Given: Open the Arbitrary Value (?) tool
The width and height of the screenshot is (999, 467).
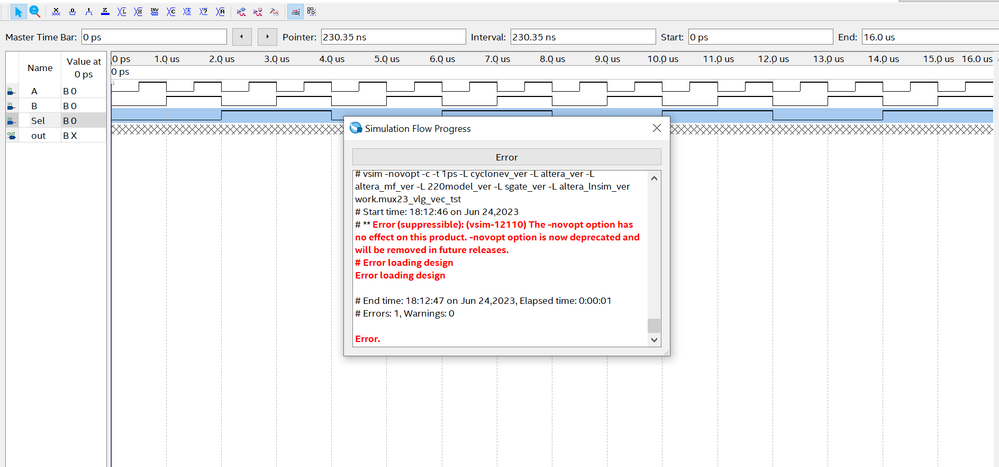Looking at the screenshot, I should [x=204, y=11].
